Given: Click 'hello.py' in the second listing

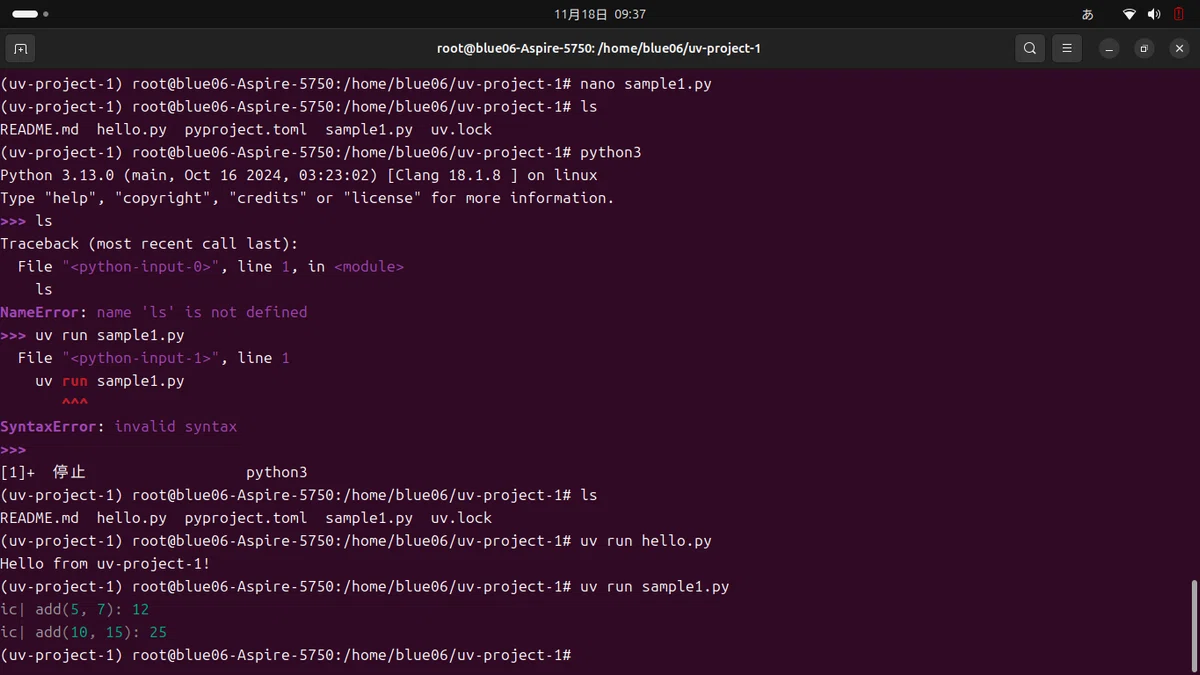Looking at the screenshot, I should pos(132,518).
